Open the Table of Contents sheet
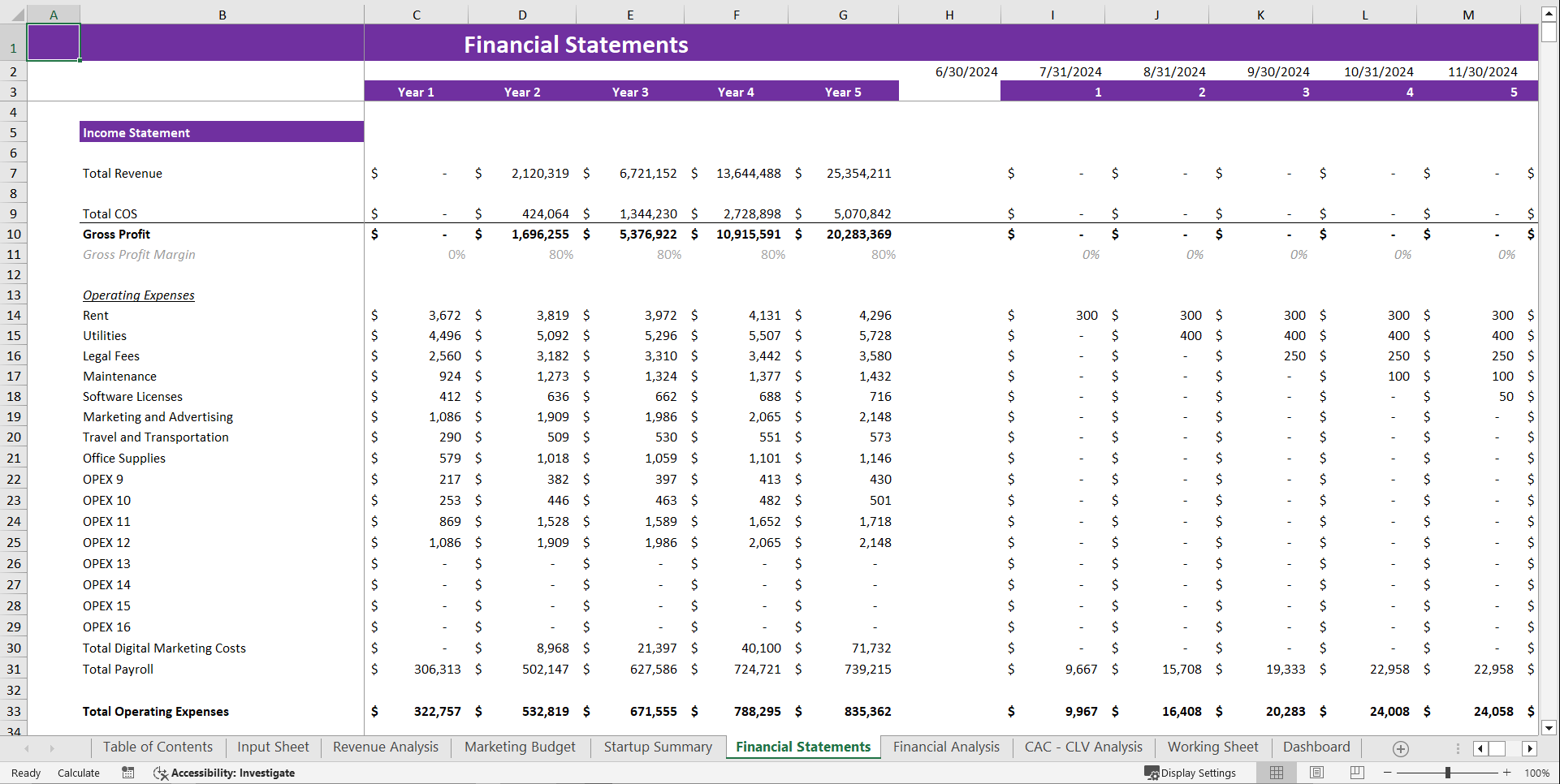 tap(158, 747)
